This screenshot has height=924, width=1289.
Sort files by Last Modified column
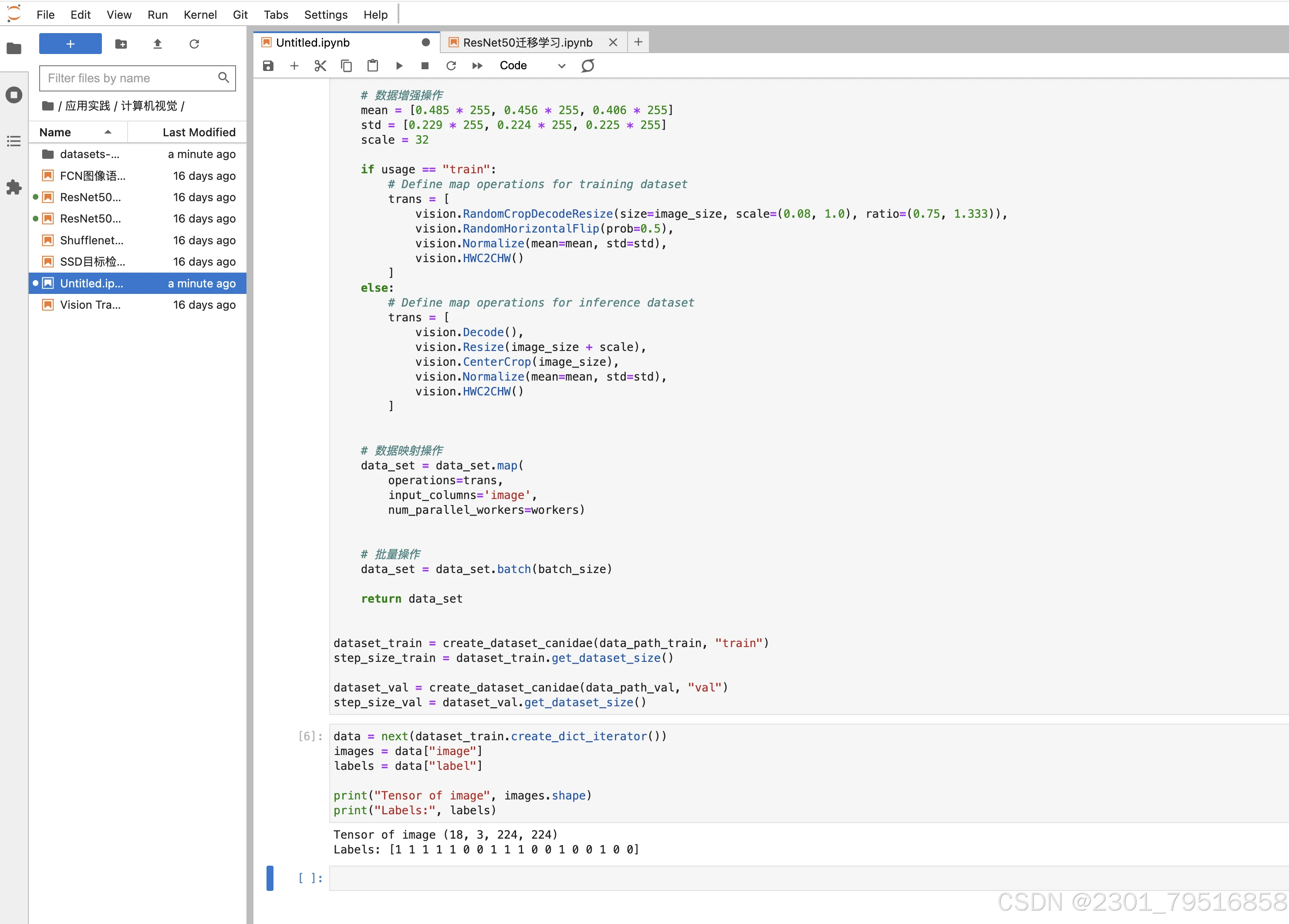tap(198, 132)
